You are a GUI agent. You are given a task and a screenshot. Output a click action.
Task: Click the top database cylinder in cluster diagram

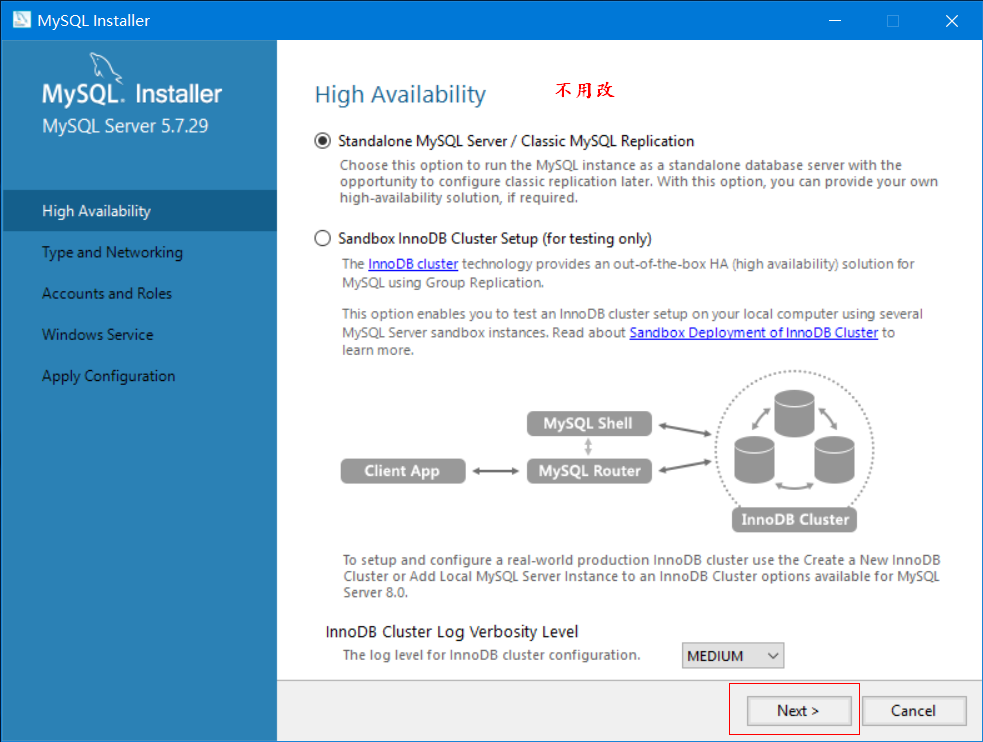coord(794,413)
